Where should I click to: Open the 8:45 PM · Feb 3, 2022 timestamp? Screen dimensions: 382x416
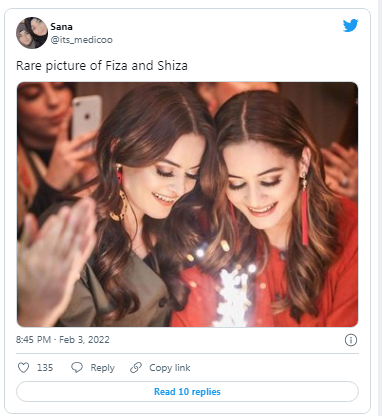63,340
